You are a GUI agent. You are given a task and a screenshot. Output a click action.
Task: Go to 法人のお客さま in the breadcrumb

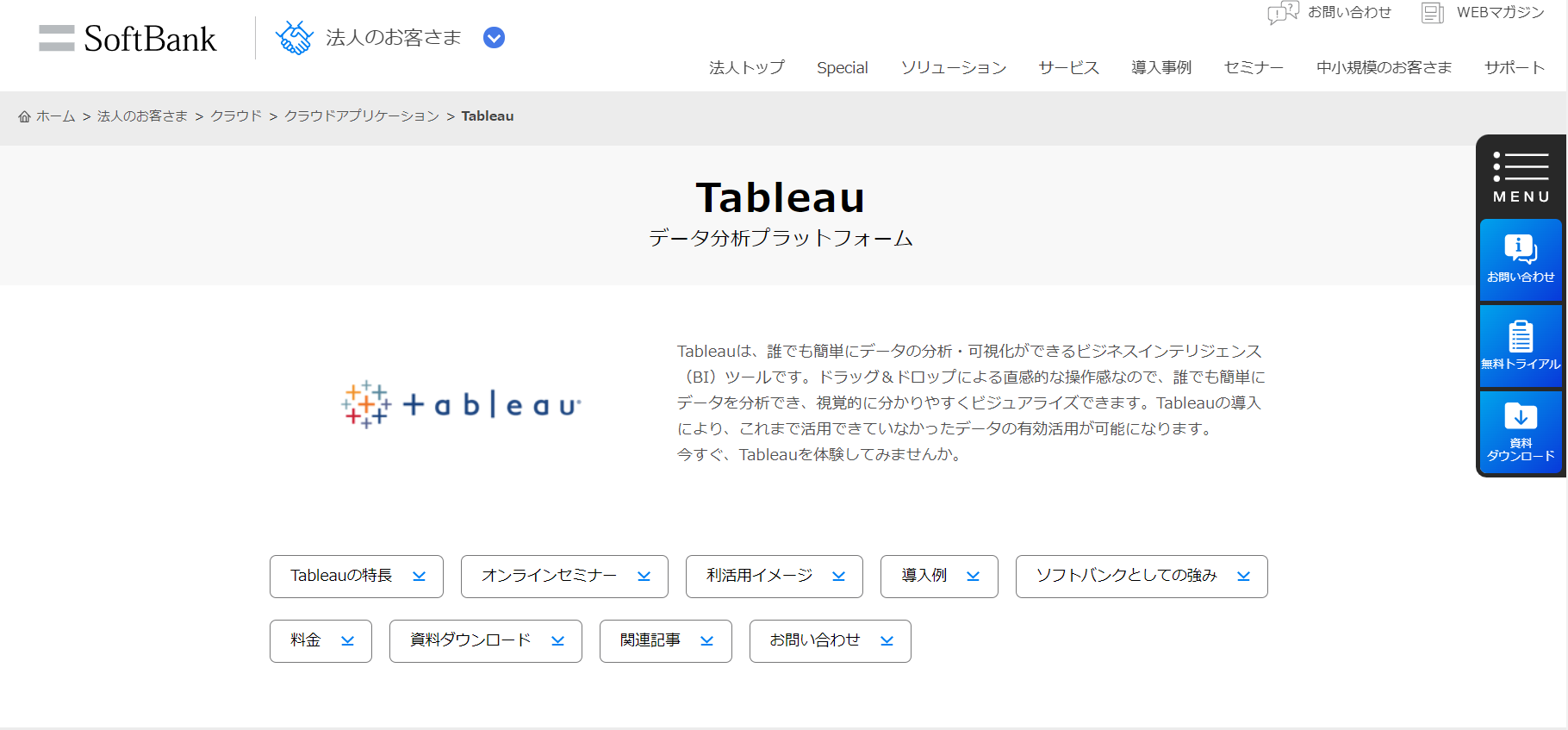[142, 116]
